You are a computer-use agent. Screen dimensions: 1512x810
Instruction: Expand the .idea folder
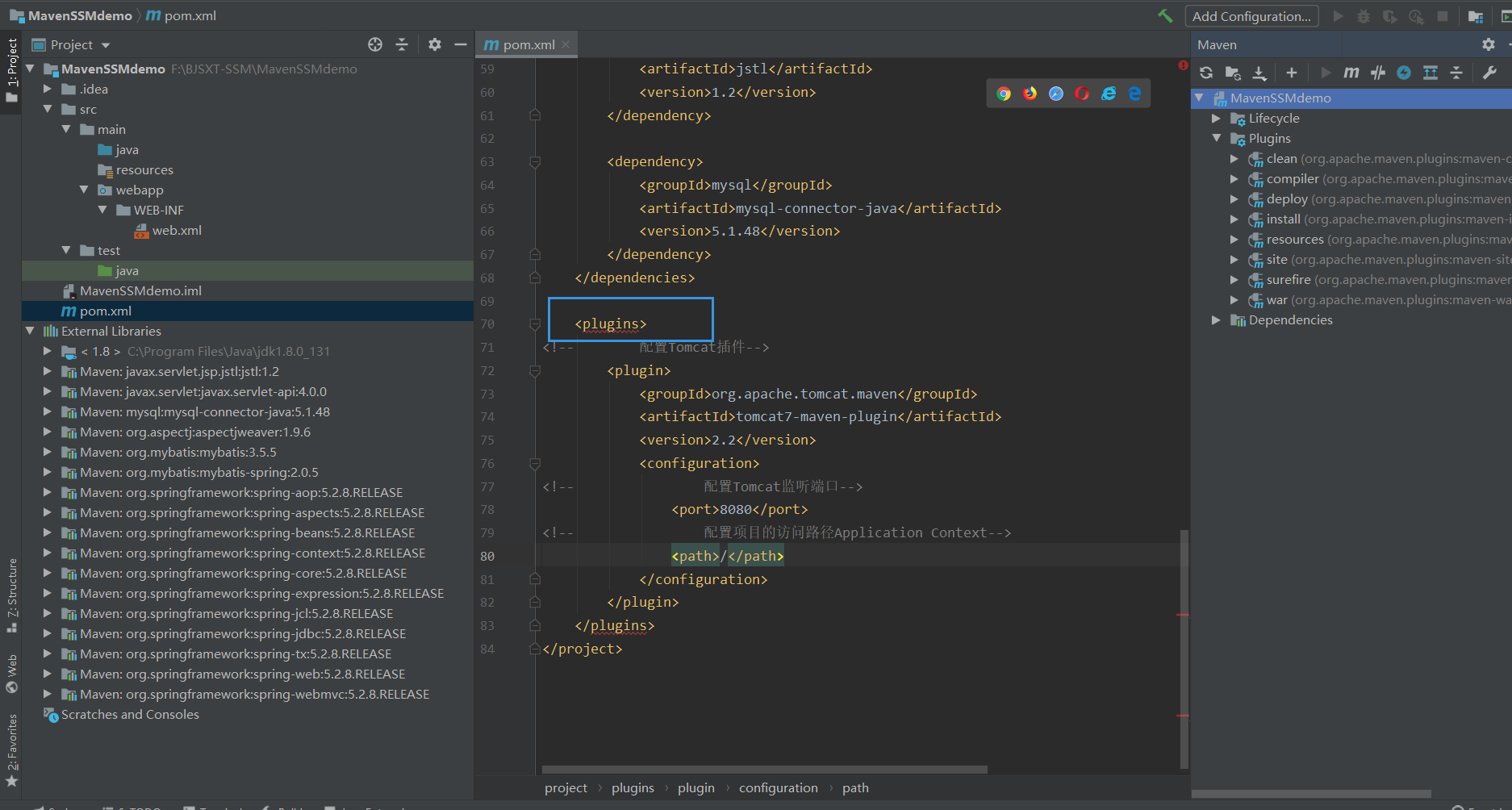[48, 89]
